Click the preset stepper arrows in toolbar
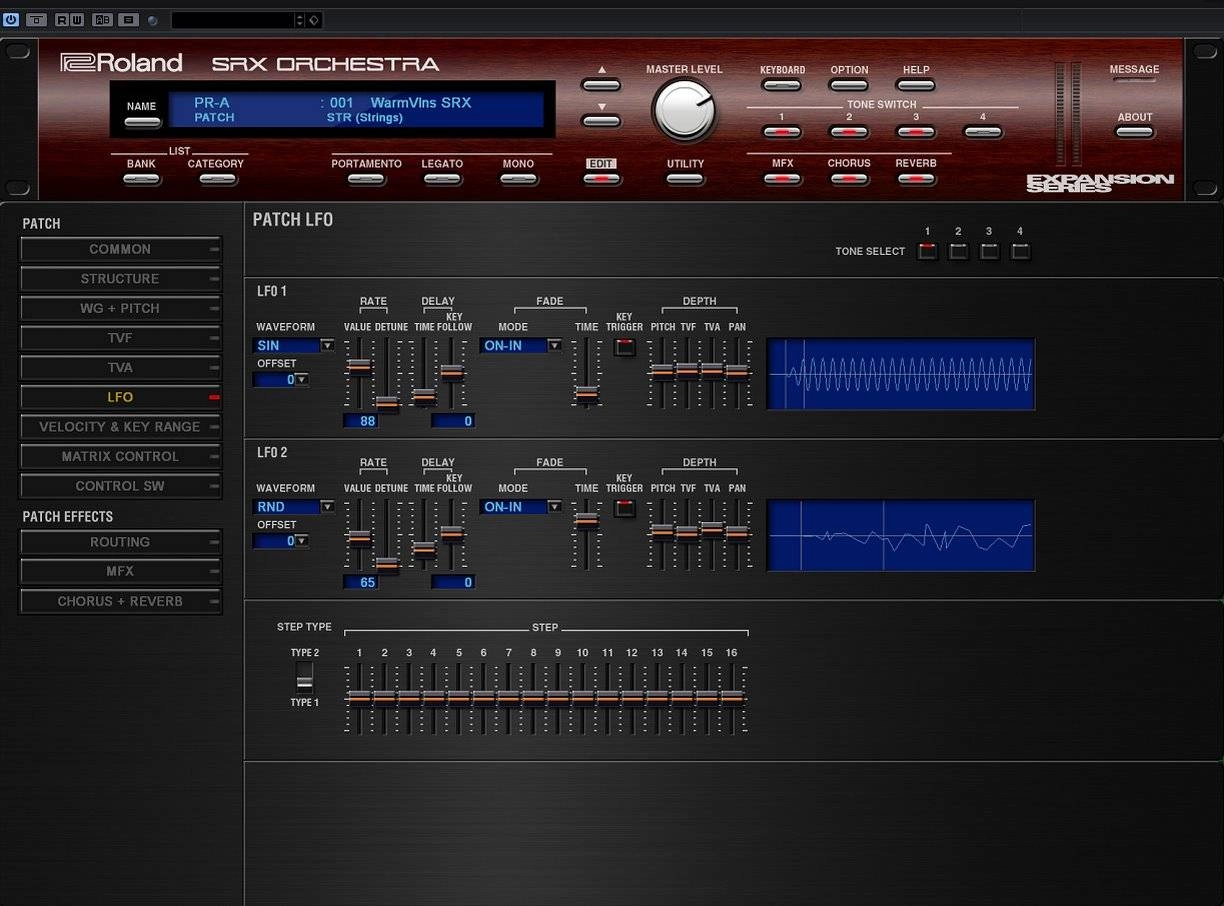 [x=299, y=20]
